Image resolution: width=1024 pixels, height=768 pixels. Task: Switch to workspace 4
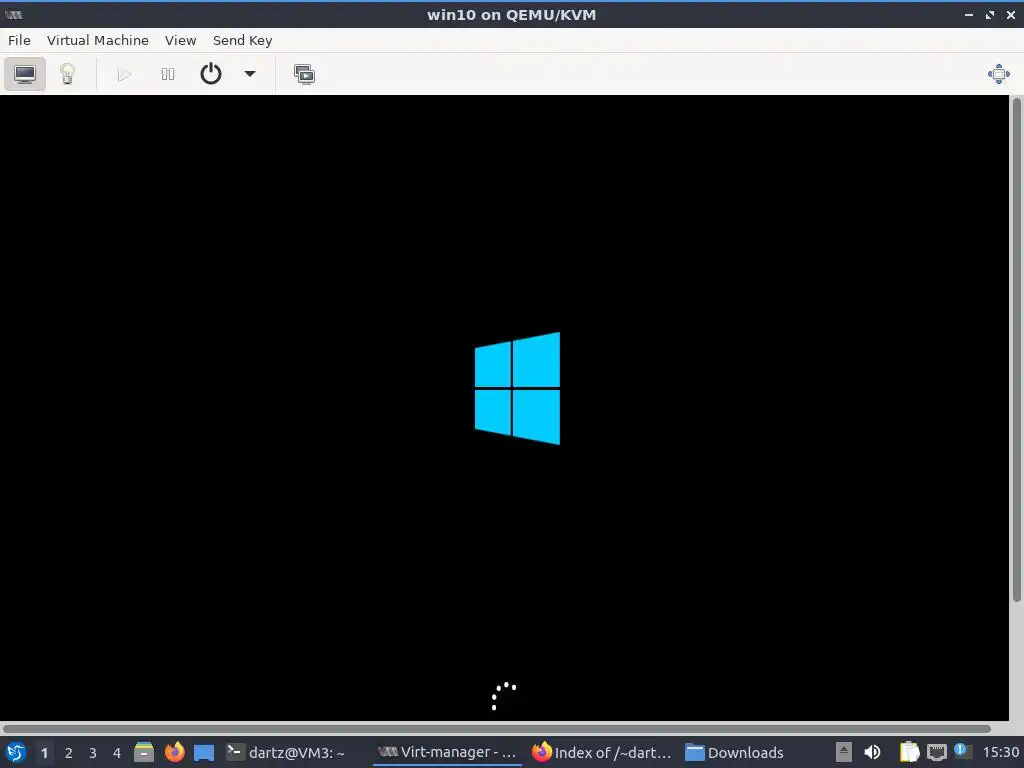pyautogui.click(x=117, y=753)
